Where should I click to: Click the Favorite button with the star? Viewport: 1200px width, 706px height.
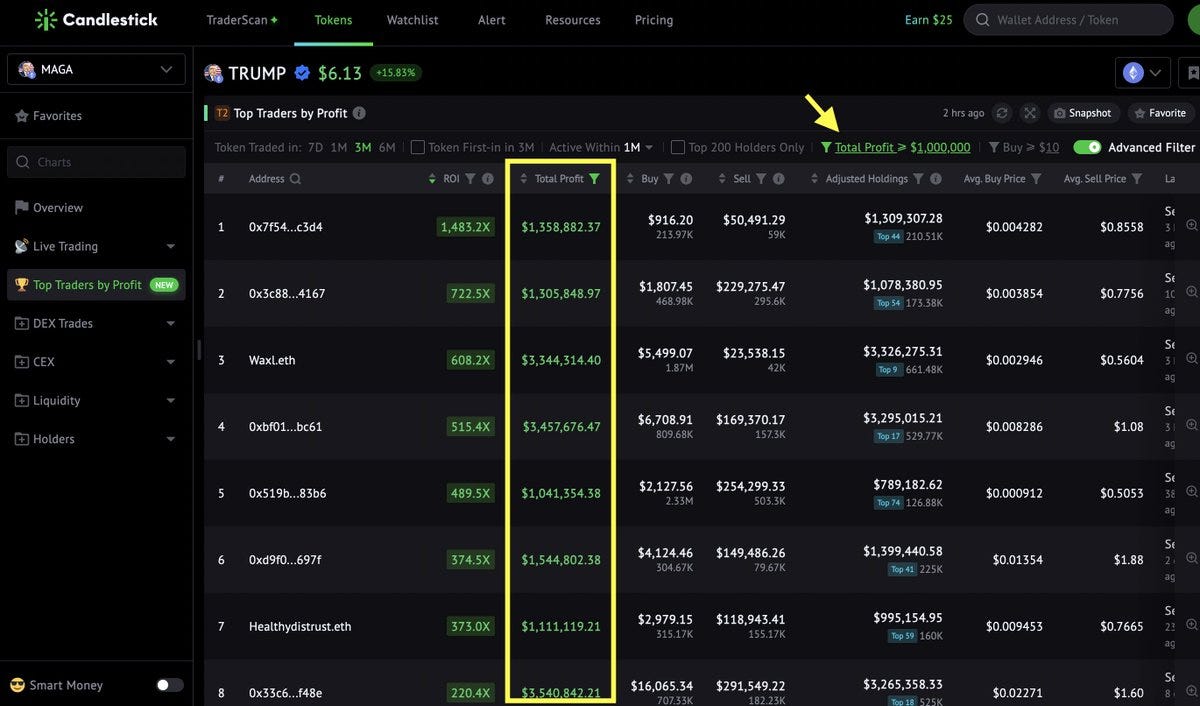point(1161,113)
